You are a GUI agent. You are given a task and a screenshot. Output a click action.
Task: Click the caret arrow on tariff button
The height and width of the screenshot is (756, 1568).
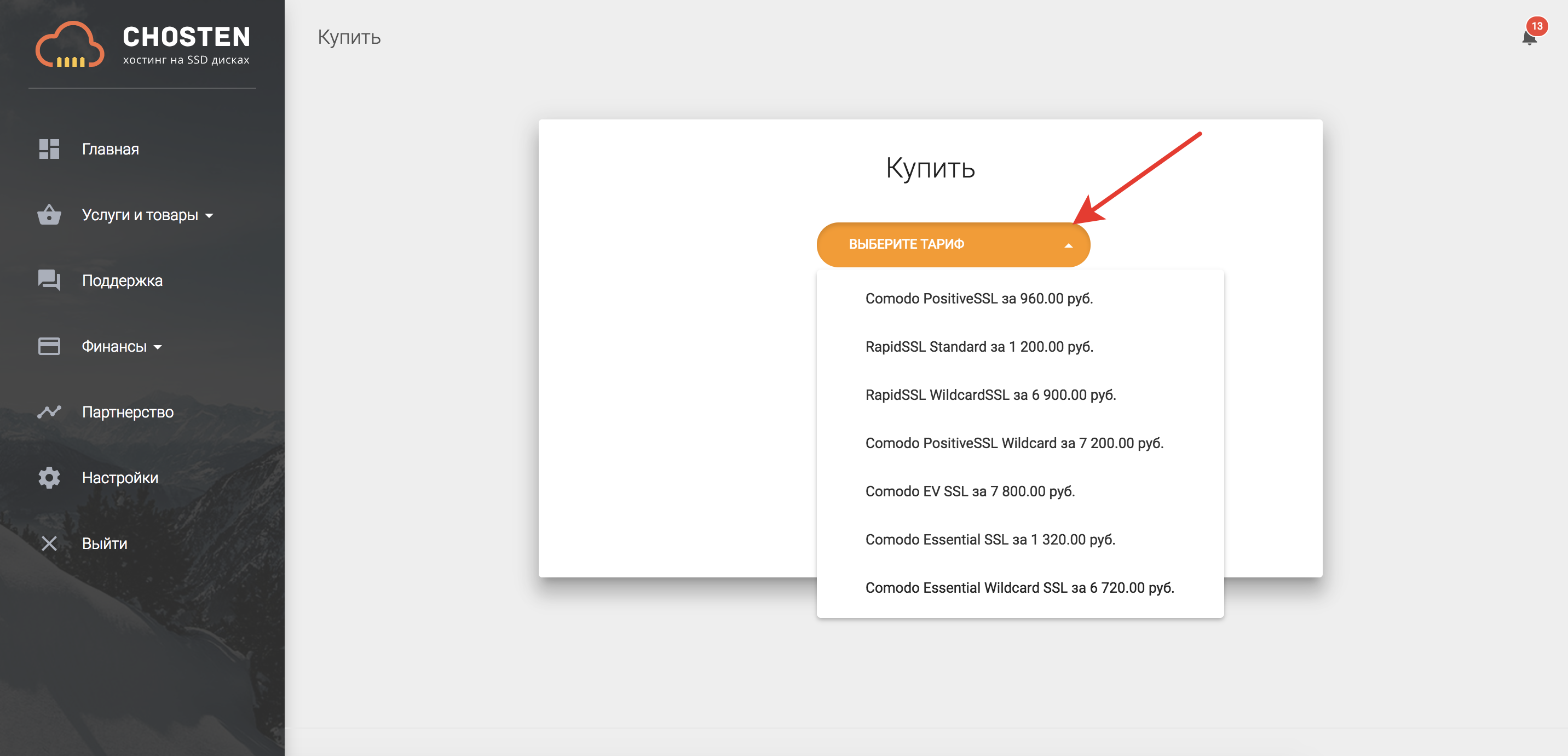pyautogui.click(x=1068, y=245)
